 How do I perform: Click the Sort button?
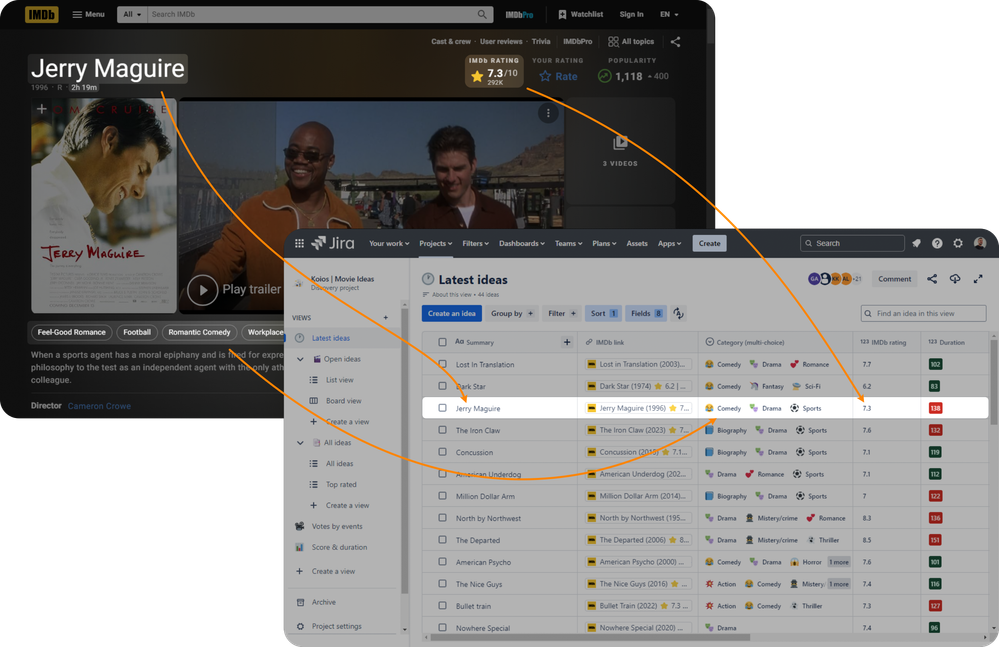(x=603, y=313)
